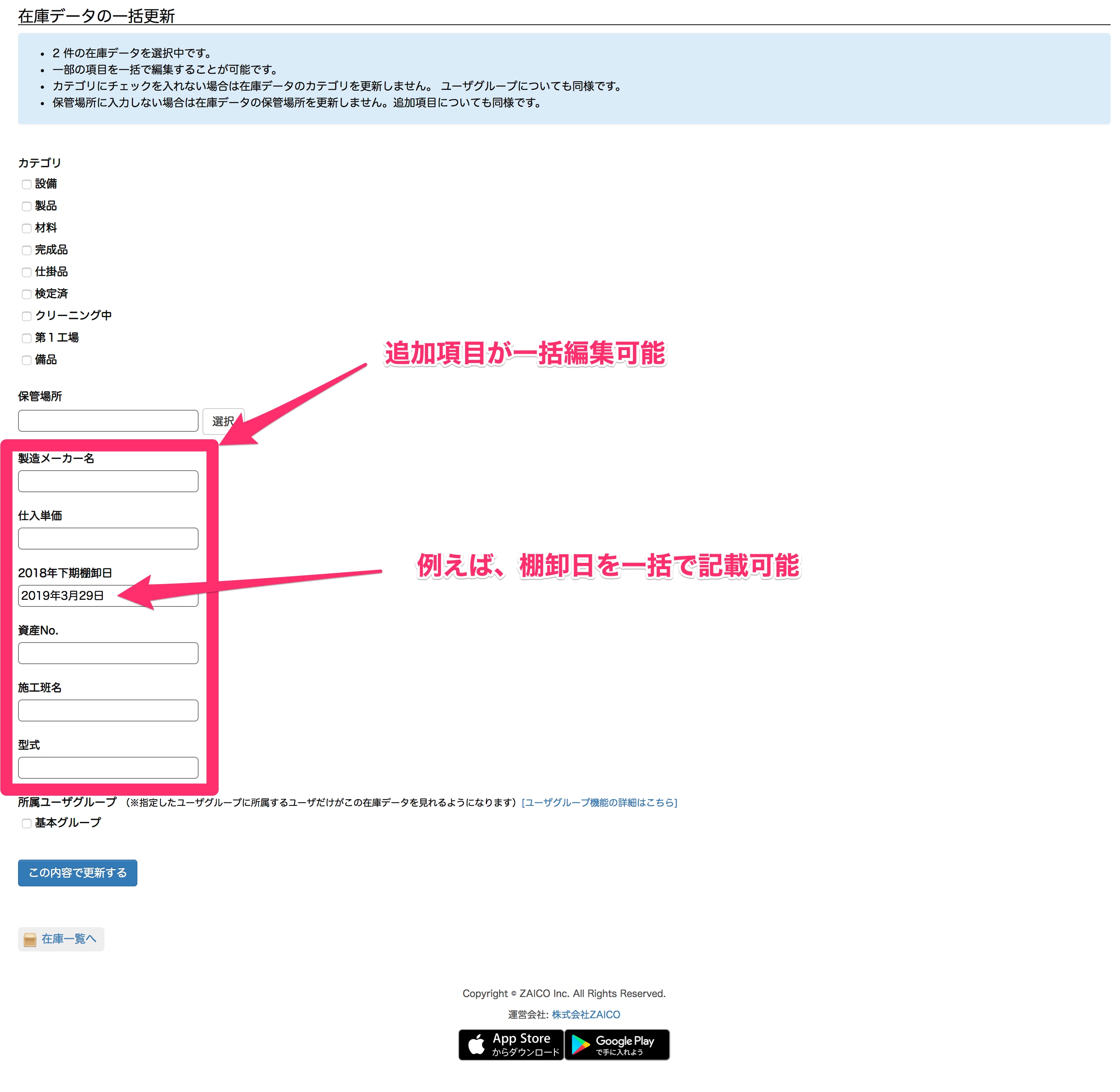Focus the 製造メーカー名 input field
The height and width of the screenshot is (1092, 1120).
pyautogui.click(x=108, y=481)
